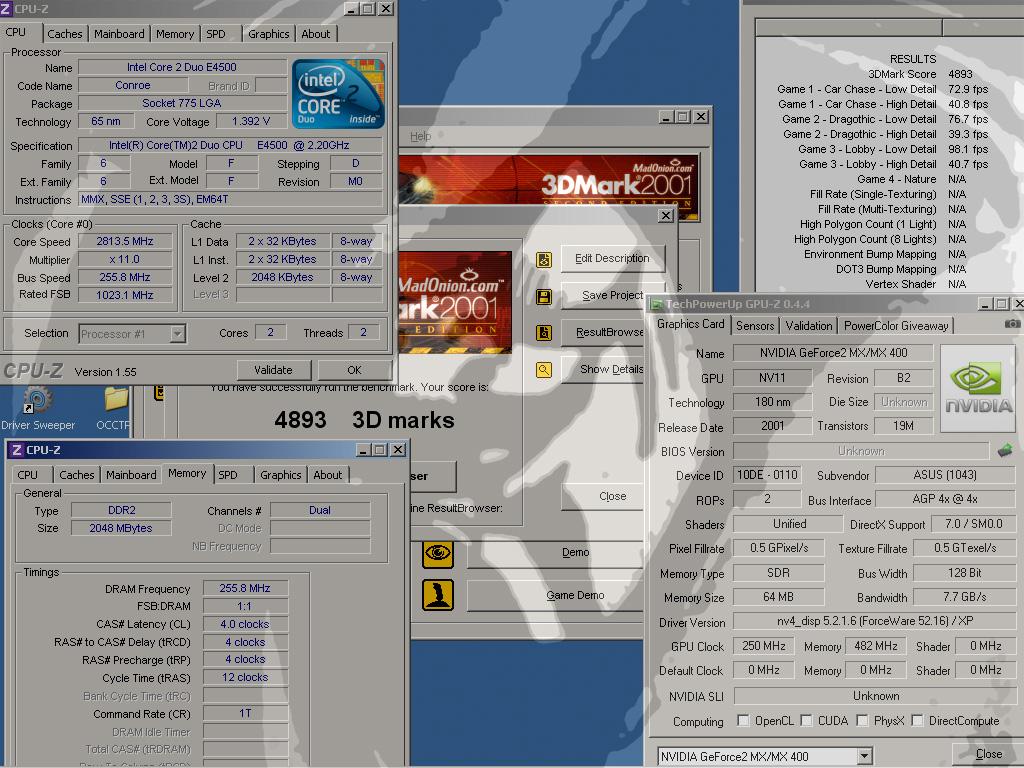
Task: Click the Driver Version field in GPU-Z
Action: tap(874, 621)
